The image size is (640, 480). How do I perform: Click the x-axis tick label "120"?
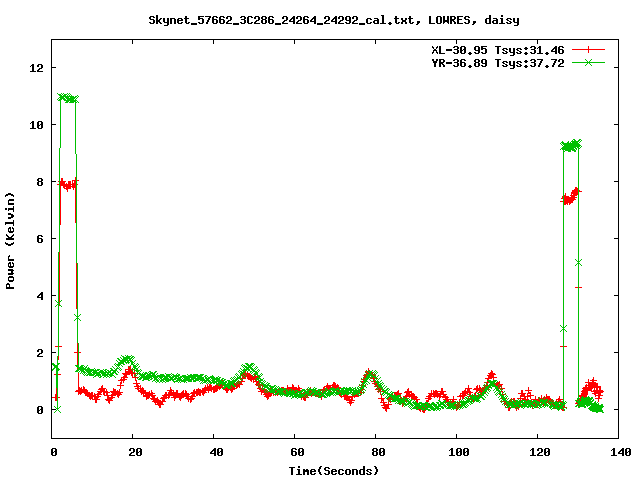pos(540,452)
